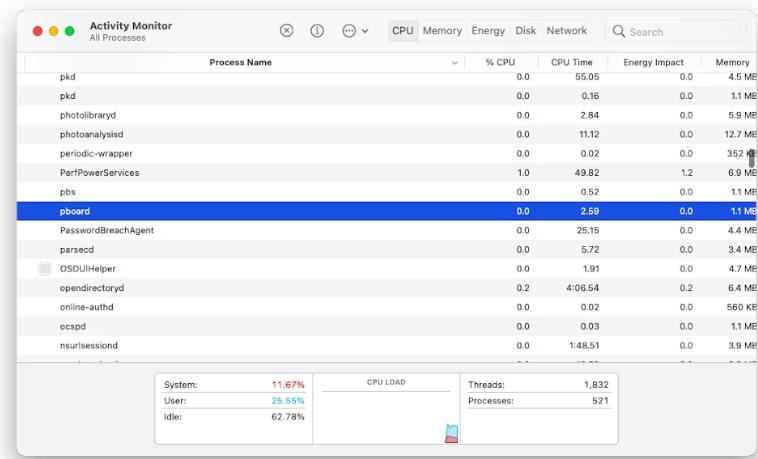Click the System 11.67% value
This screenshot has height=459, width=758.
pyautogui.click(x=288, y=385)
